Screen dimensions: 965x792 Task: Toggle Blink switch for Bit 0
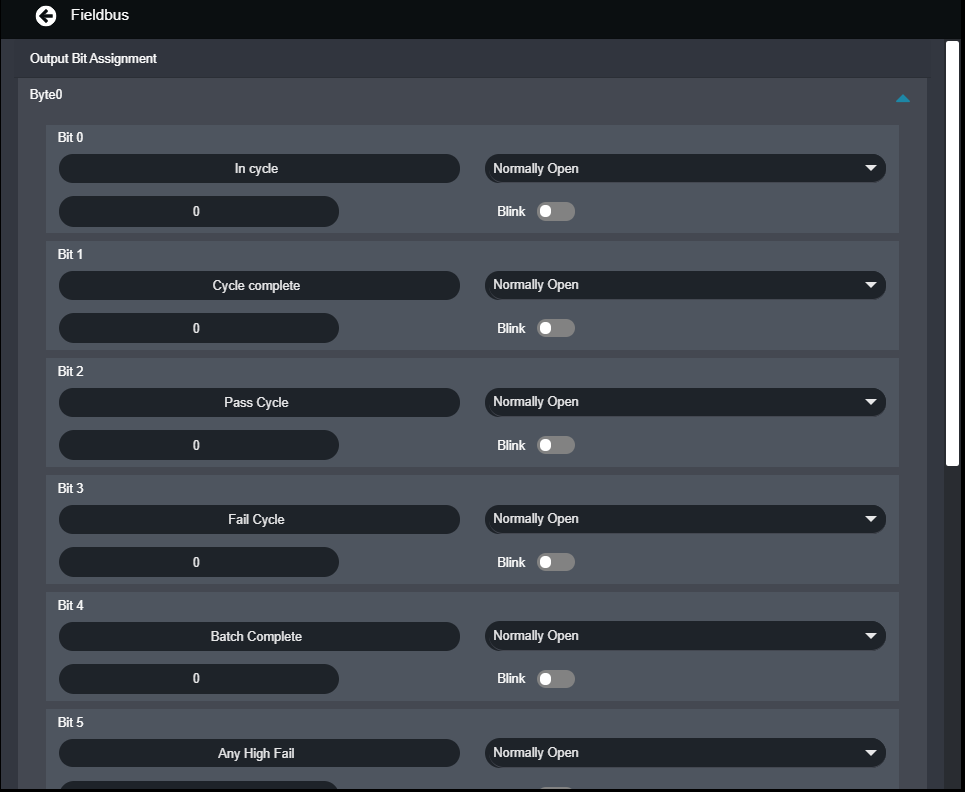pos(556,211)
